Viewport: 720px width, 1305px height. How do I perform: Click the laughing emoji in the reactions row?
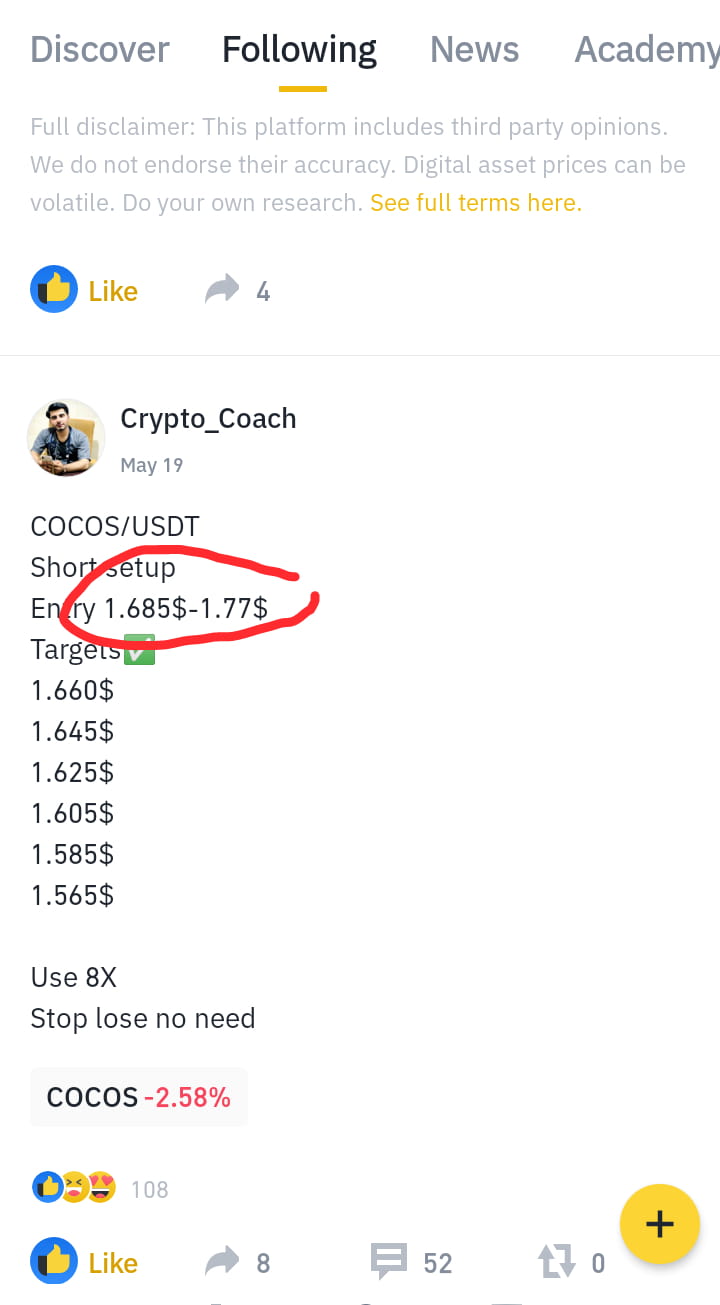click(72, 1188)
